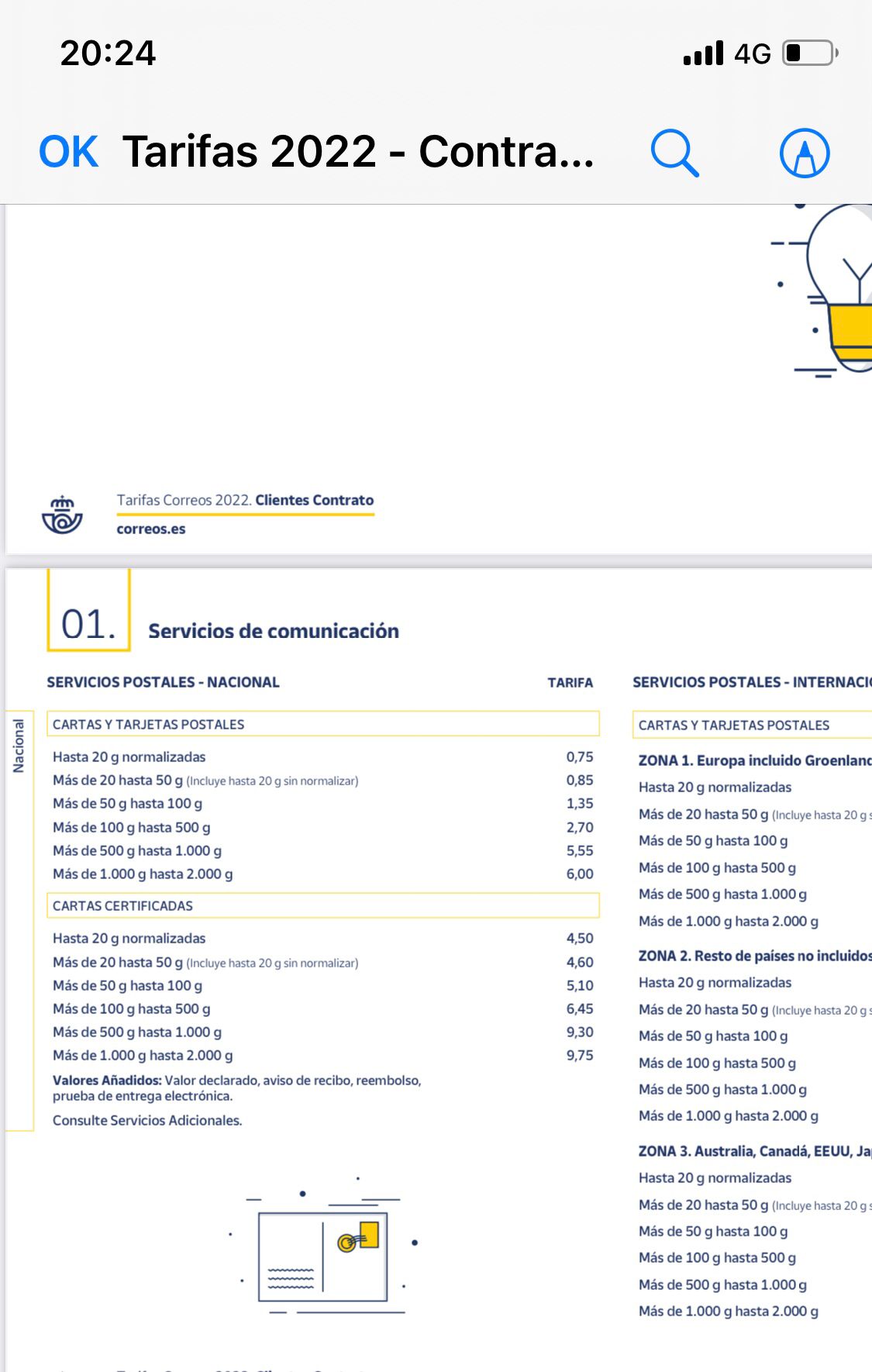This screenshot has height=1372, width=872.
Task: Select Hasta 20 g normalizadas under ZONA 3
Action: (x=715, y=1178)
